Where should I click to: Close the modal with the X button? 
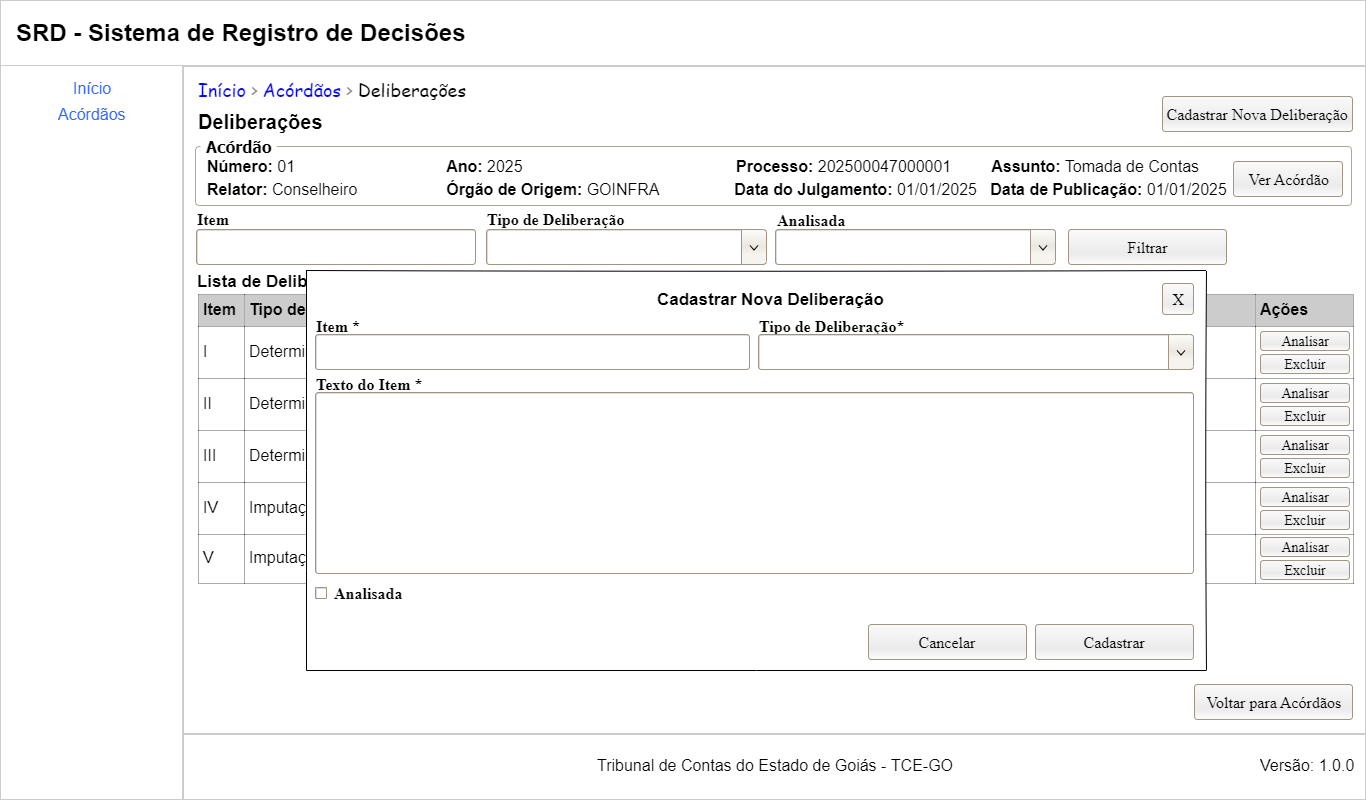tap(1177, 299)
